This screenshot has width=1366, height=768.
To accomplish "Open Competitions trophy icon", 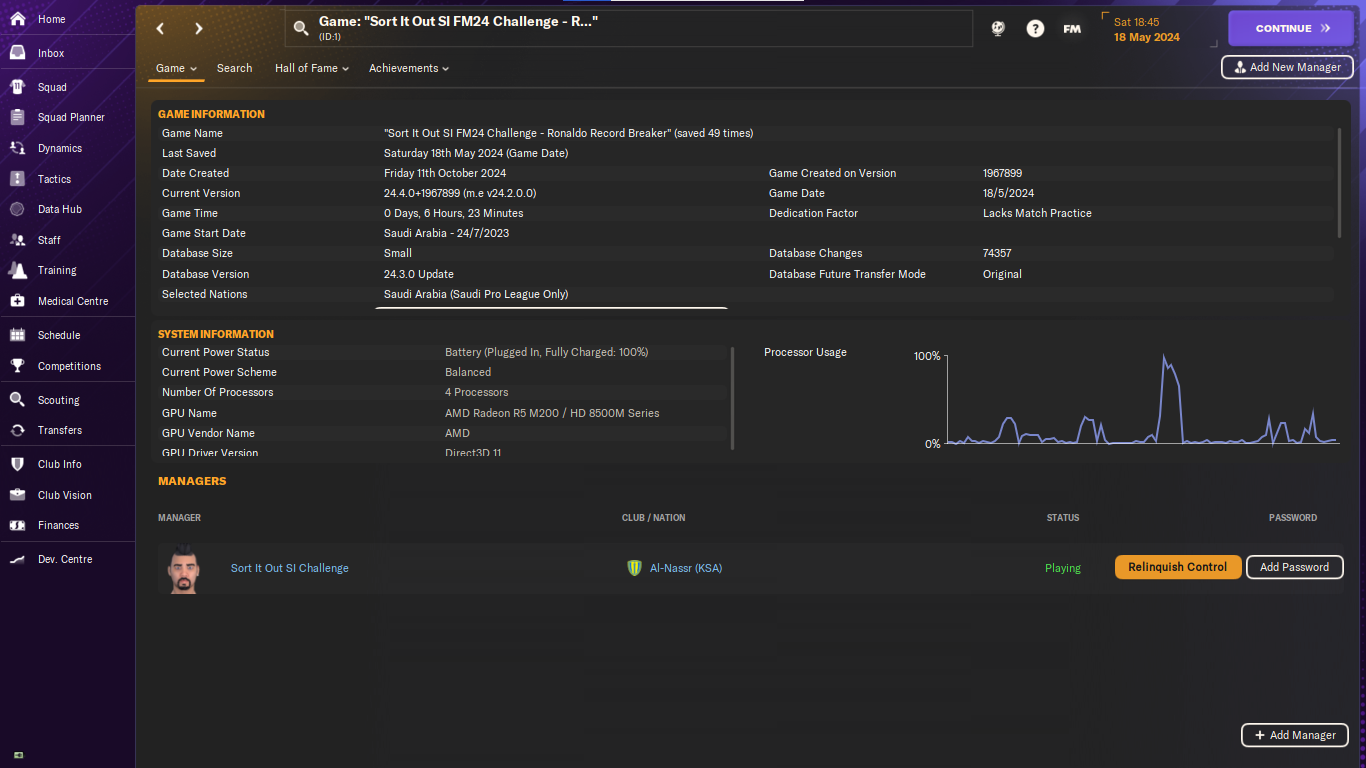I will (18, 366).
